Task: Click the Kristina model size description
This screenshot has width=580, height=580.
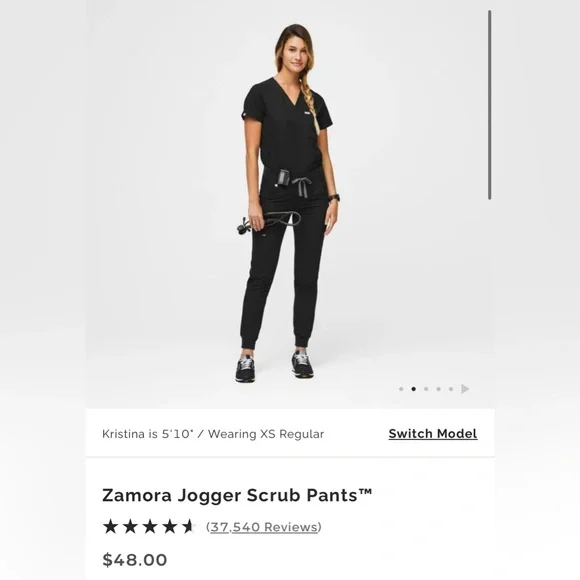Action: pyautogui.click(x=213, y=434)
